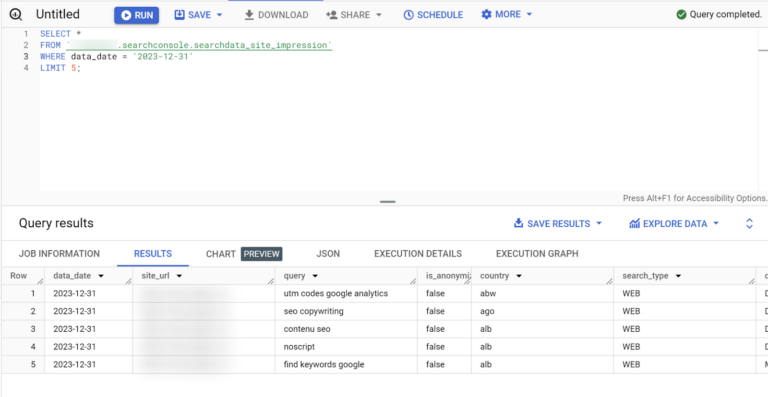The image size is (768, 397).
Task: Click SAVE RESULTS button
Action: 552,224
